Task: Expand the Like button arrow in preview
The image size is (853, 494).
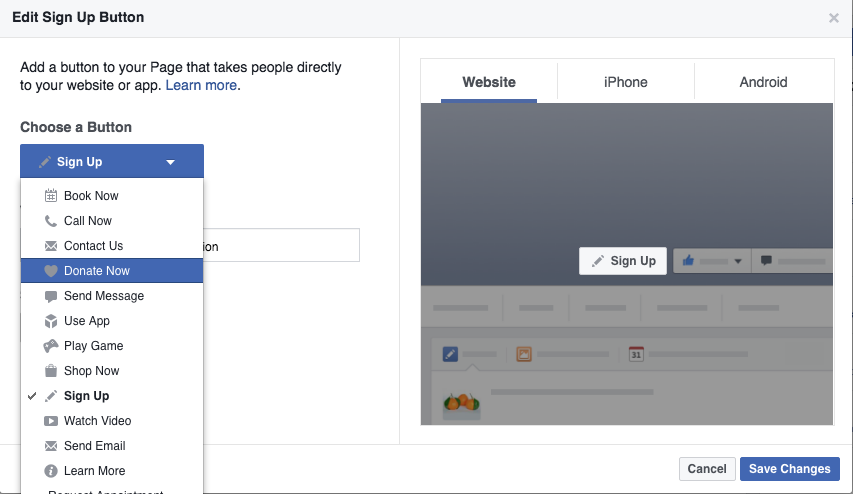Action: point(738,261)
